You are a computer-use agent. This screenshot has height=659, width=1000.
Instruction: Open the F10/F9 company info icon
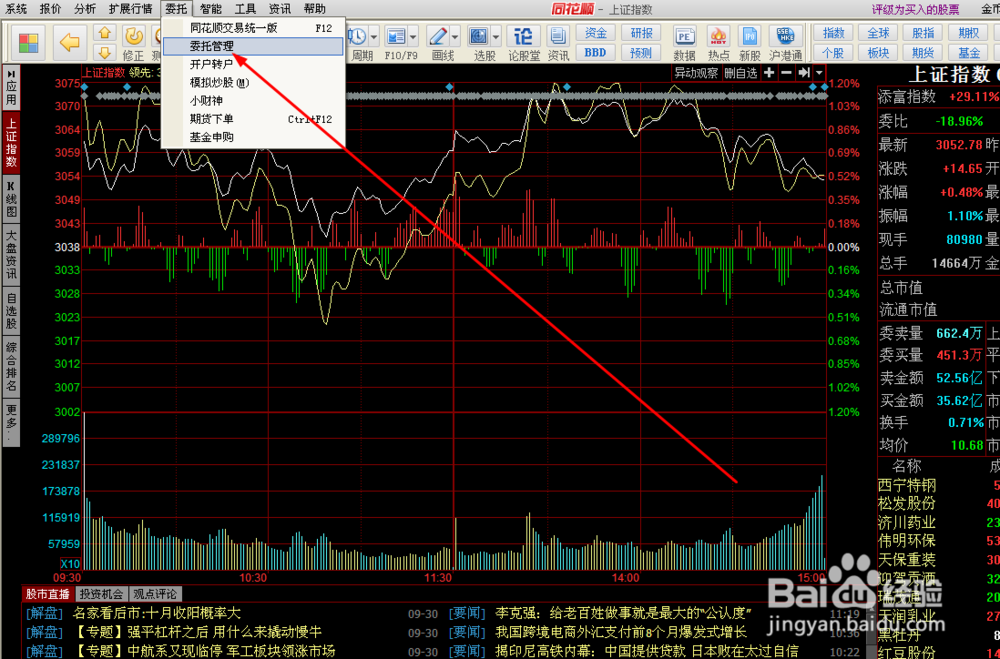coord(396,36)
